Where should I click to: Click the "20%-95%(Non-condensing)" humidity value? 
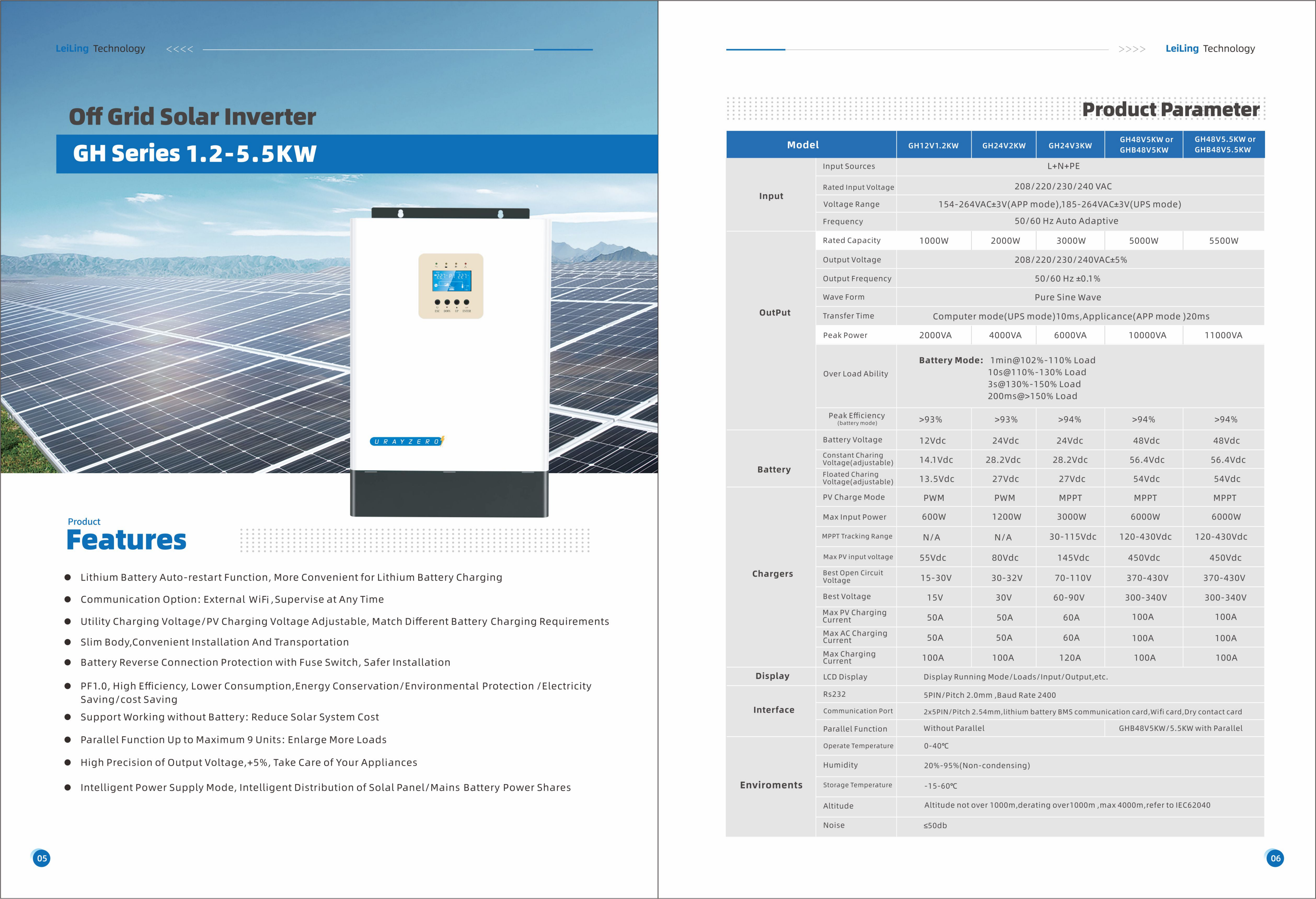977,766
